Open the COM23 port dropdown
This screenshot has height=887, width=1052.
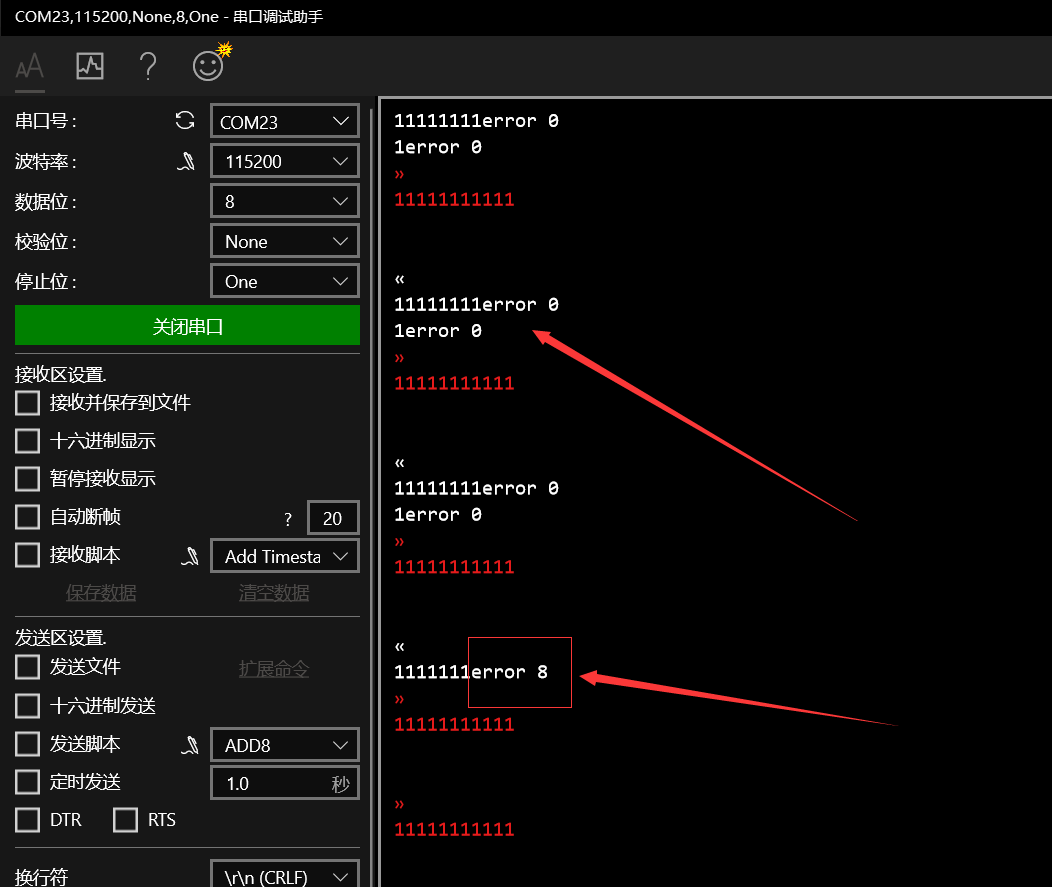point(284,122)
